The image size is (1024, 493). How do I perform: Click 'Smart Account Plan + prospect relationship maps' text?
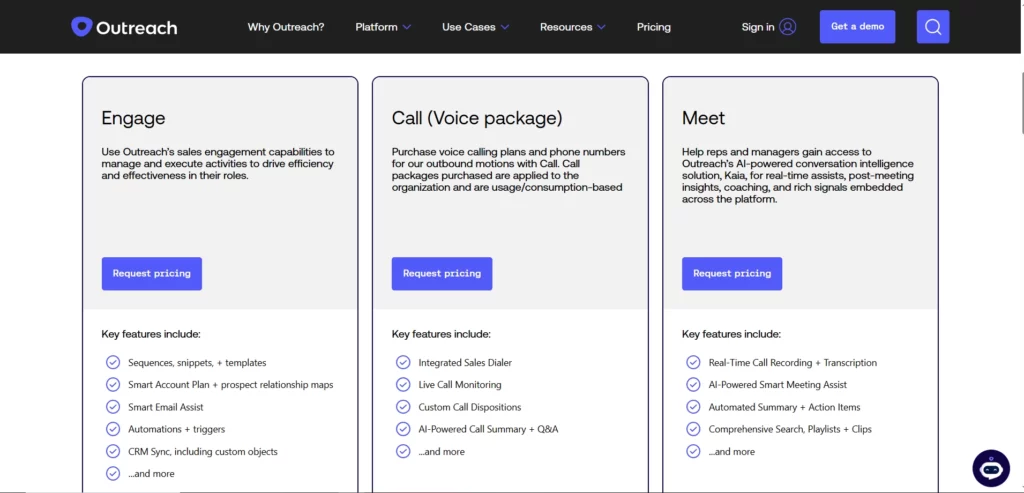[x=231, y=385]
